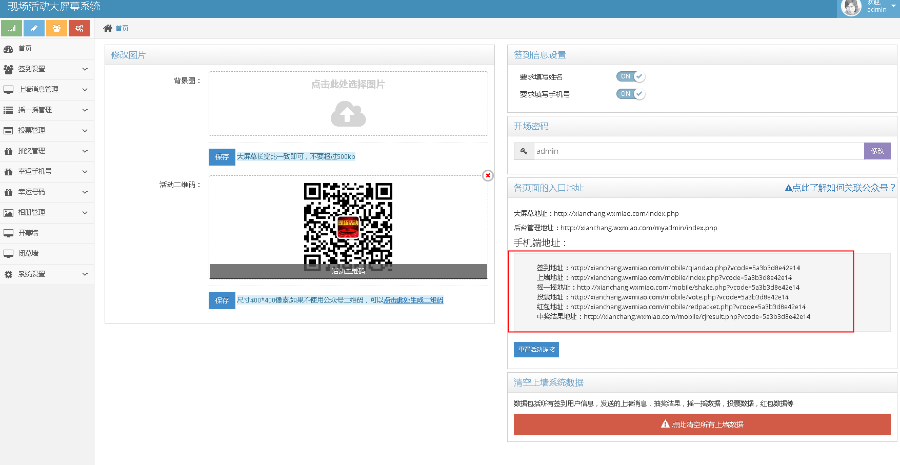This screenshot has width=900, height=465.
Task: Click the home icon in the breadcrumb
Action: (x=107, y=28)
